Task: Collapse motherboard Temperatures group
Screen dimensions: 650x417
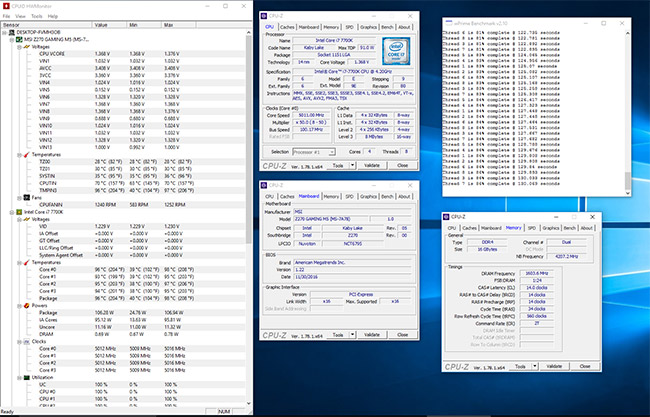Action: click(x=19, y=155)
